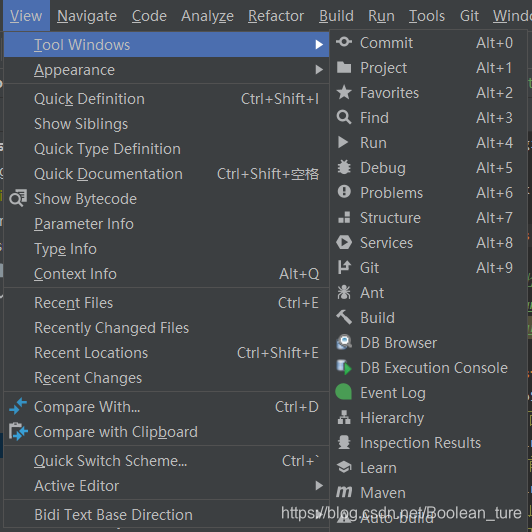Image resolution: width=532 pixels, height=532 pixels.
Task: Select the Problems exclamation icon
Action: 344,192
